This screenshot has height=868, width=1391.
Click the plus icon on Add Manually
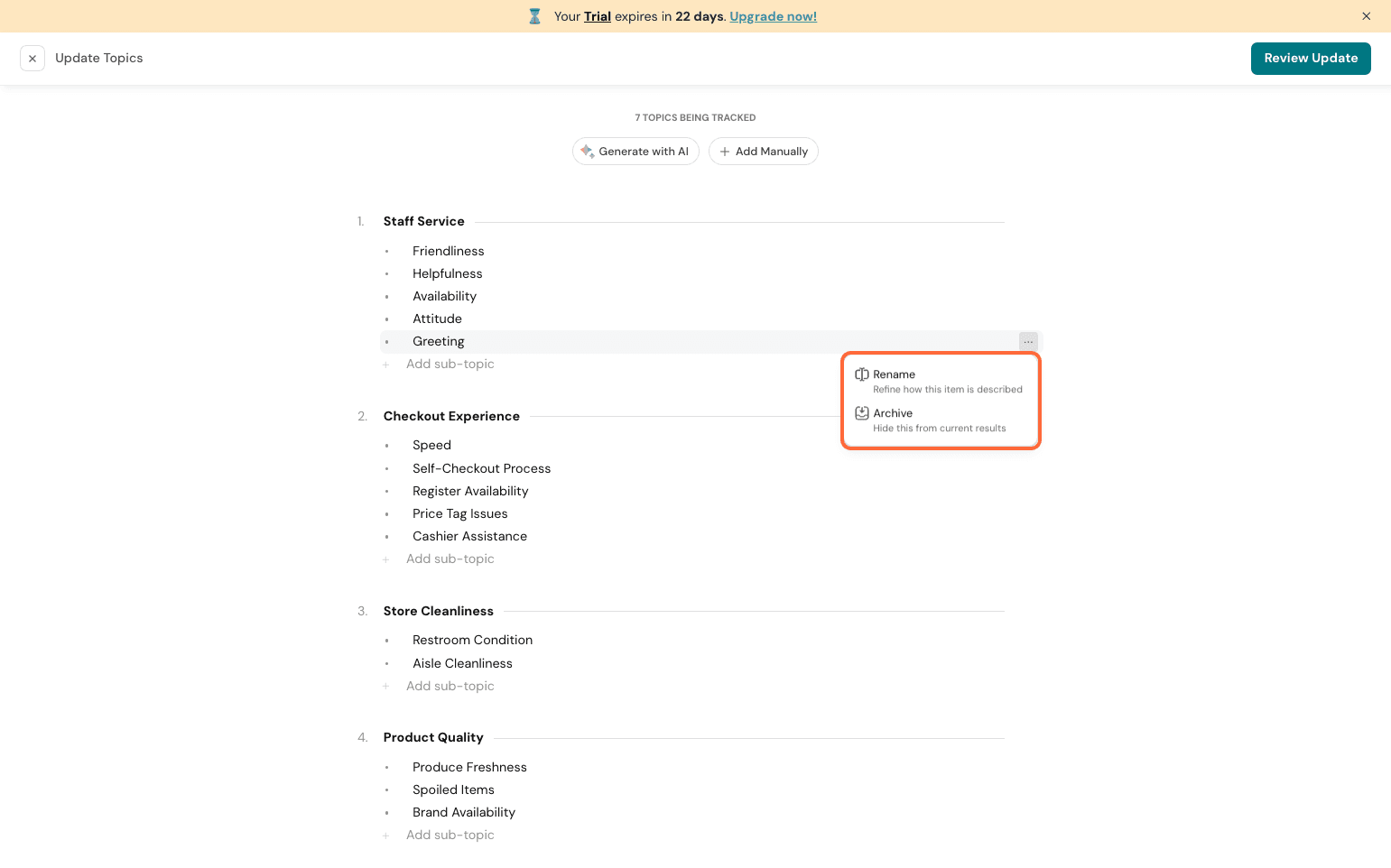[x=725, y=152]
